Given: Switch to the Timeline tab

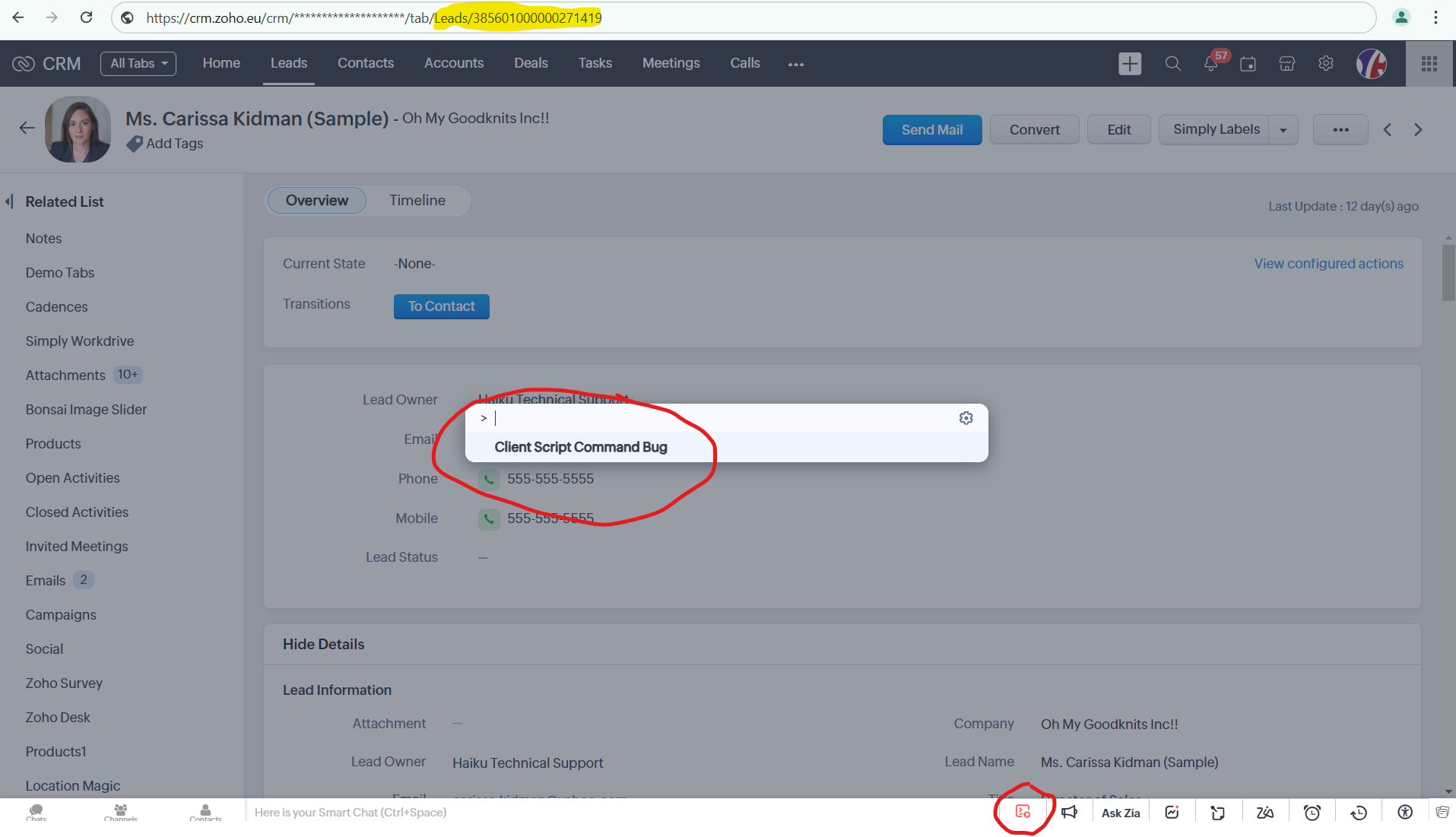Looking at the screenshot, I should coord(417,201).
